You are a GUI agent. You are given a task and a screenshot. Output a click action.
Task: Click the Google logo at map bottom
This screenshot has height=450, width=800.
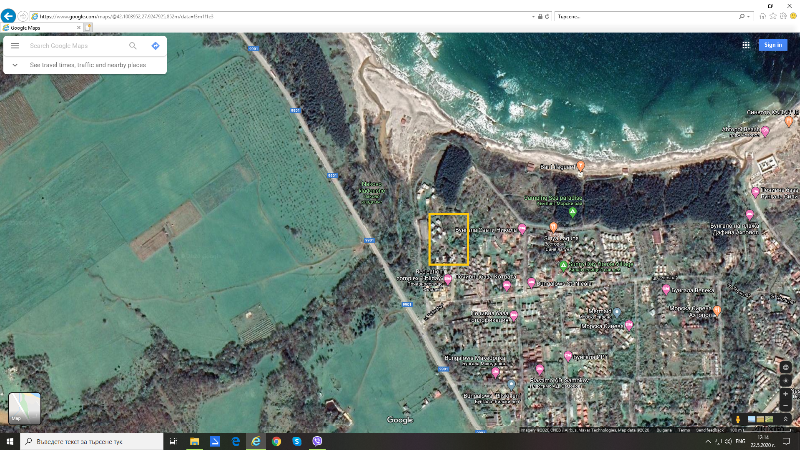point(400,420)
